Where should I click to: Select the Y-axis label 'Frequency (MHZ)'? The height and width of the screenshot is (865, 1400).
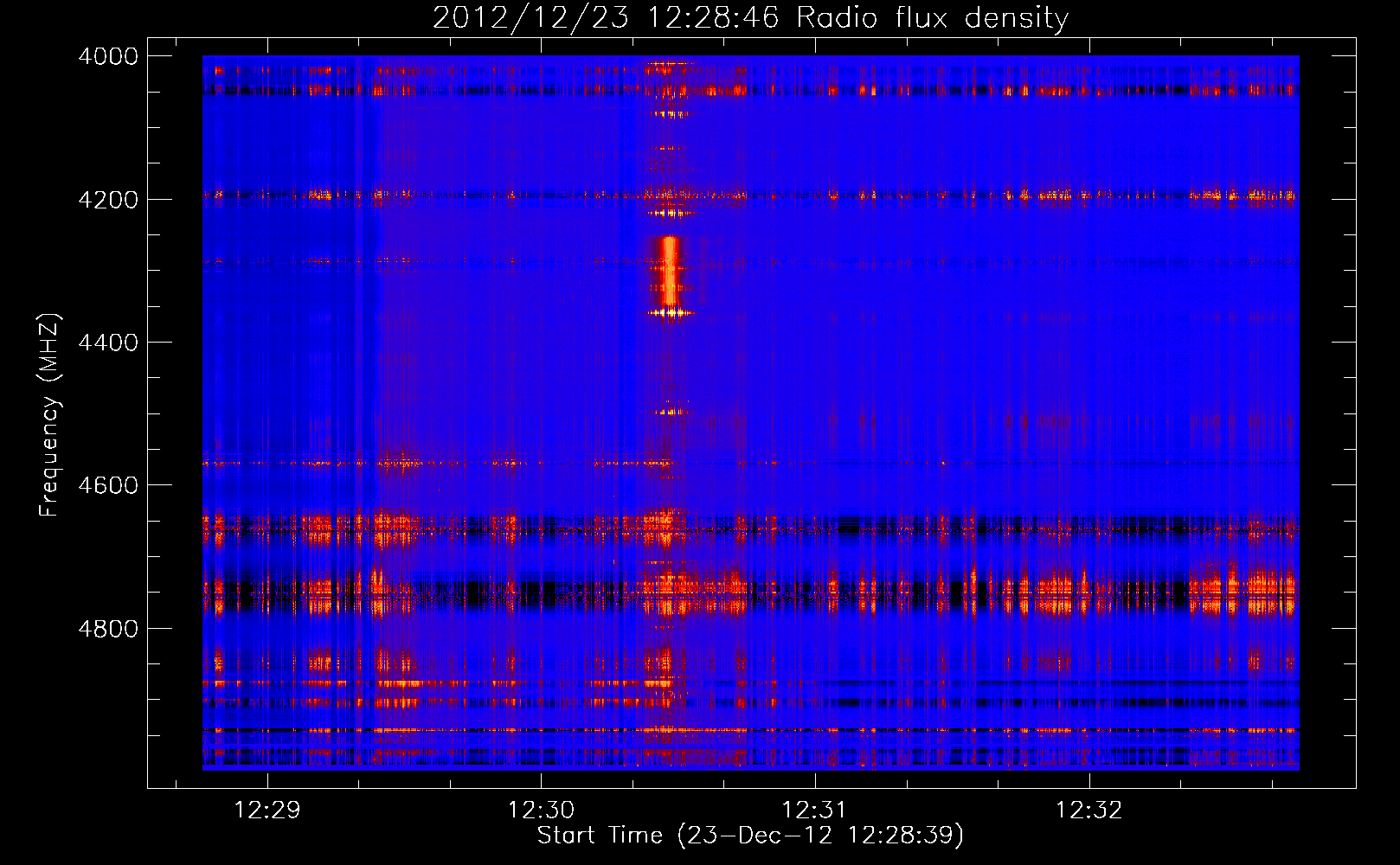click(x=51, y=416)
